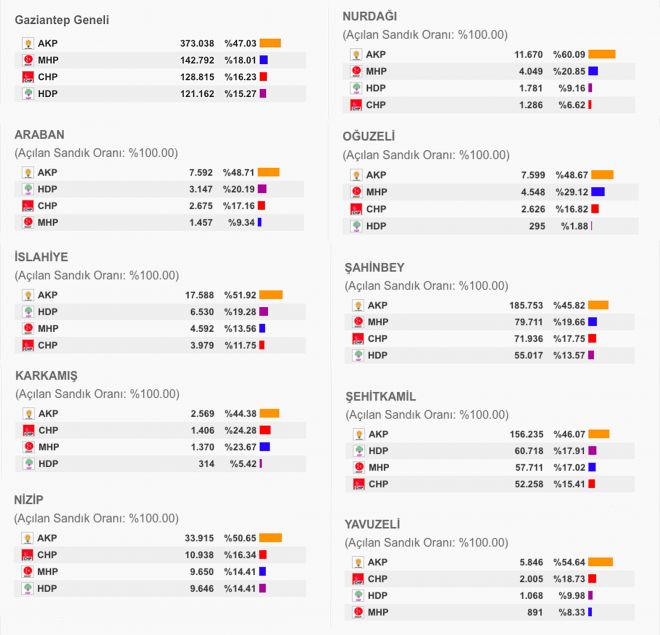
Task: Click the MHP logo in Gaziantep Geneli
Action: click(28, 61)
